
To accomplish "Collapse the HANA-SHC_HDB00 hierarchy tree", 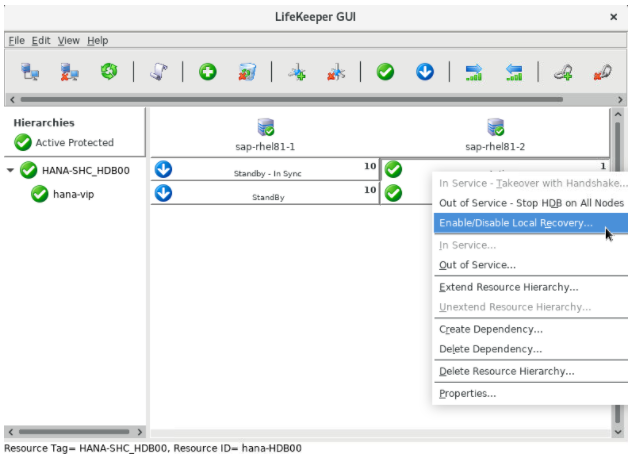I will click(10, 170).
